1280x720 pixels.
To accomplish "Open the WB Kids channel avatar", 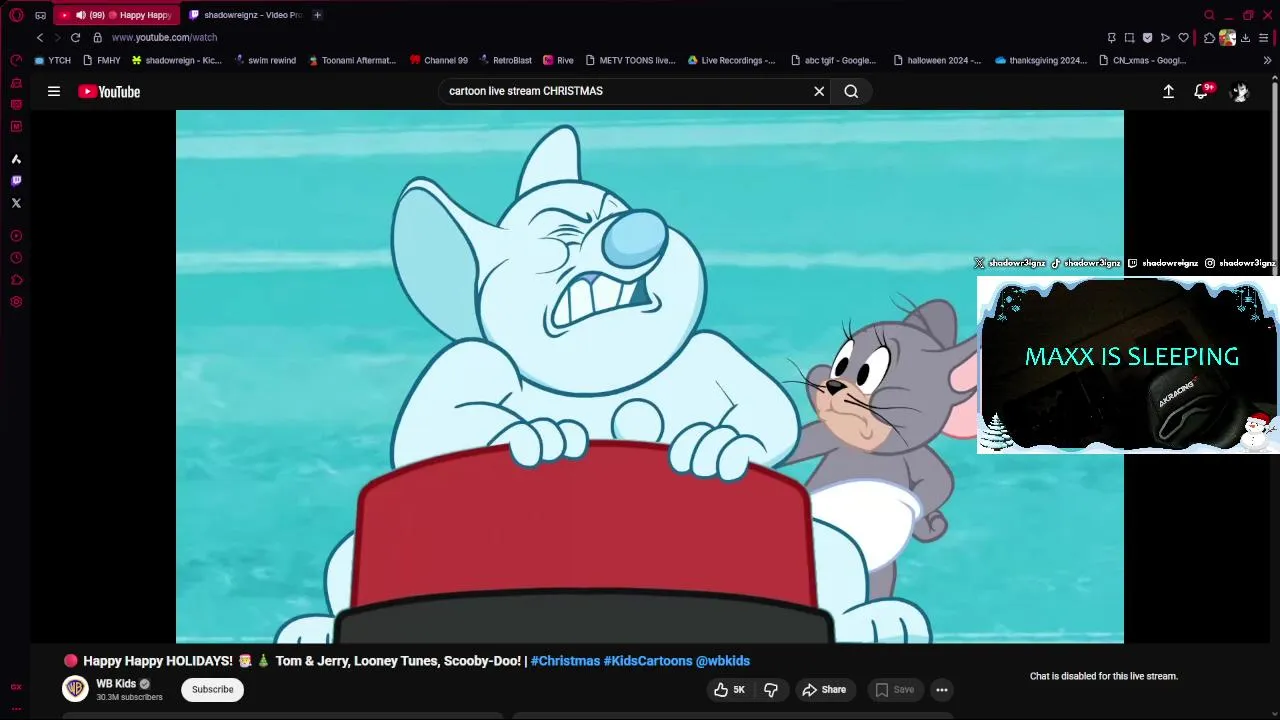I will tap(75, 689).
